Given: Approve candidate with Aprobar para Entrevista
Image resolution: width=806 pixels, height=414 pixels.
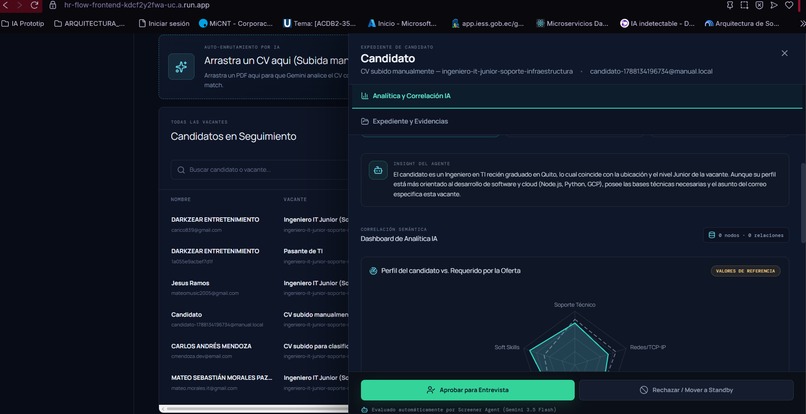Looking at the screenshot, I should click(x=467, y=390).
